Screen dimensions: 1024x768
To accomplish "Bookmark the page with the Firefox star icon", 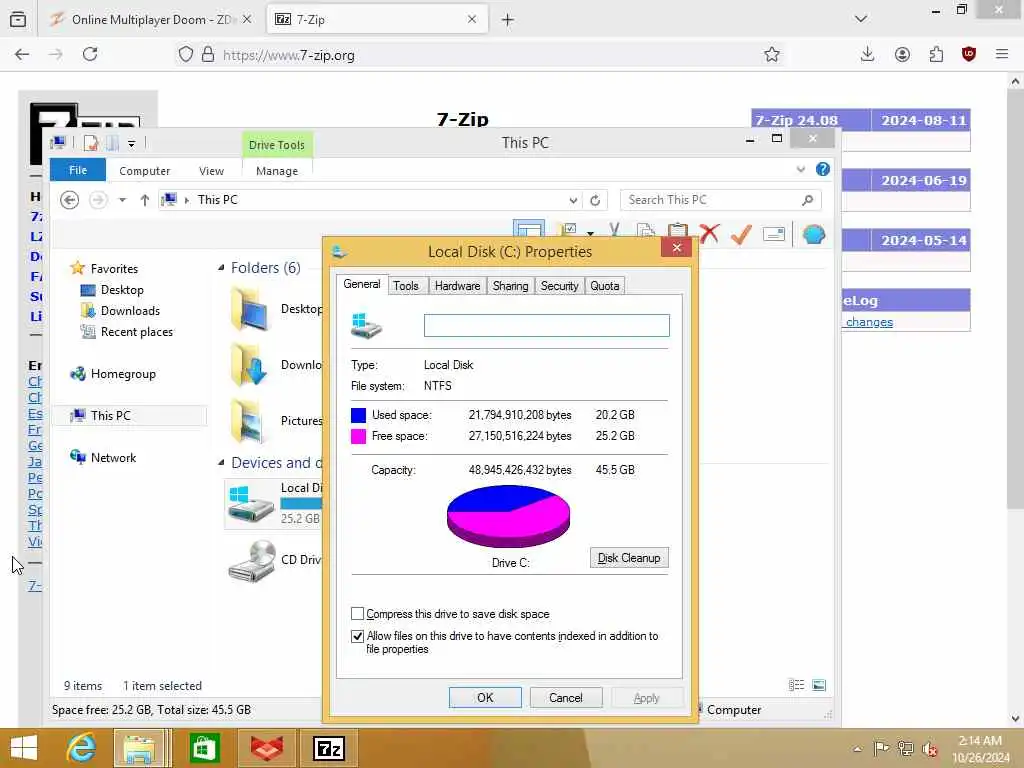I will click(x=772, y=55).
